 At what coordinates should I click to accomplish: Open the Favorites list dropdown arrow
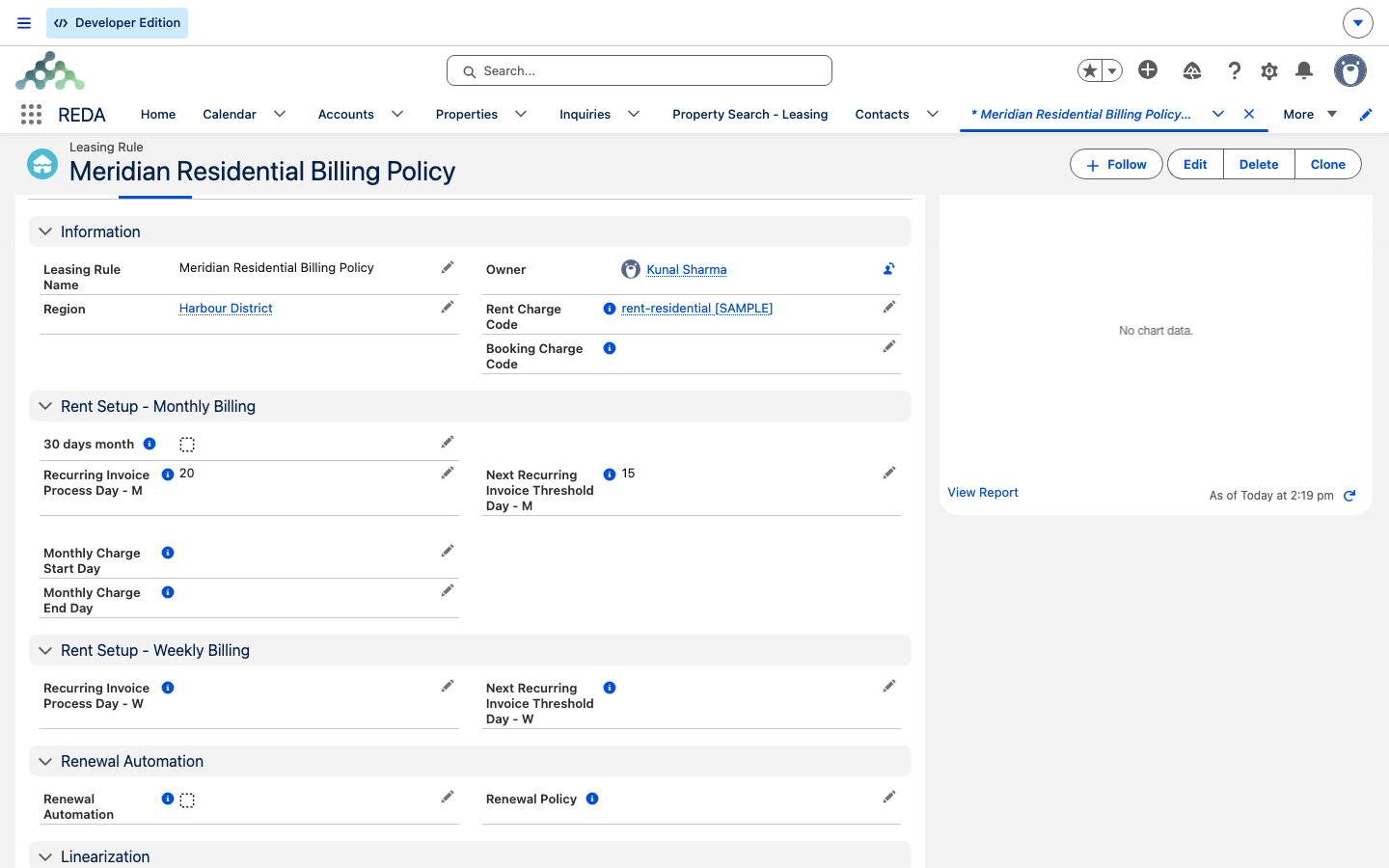pyautogui.click(x=1112, y=70)
